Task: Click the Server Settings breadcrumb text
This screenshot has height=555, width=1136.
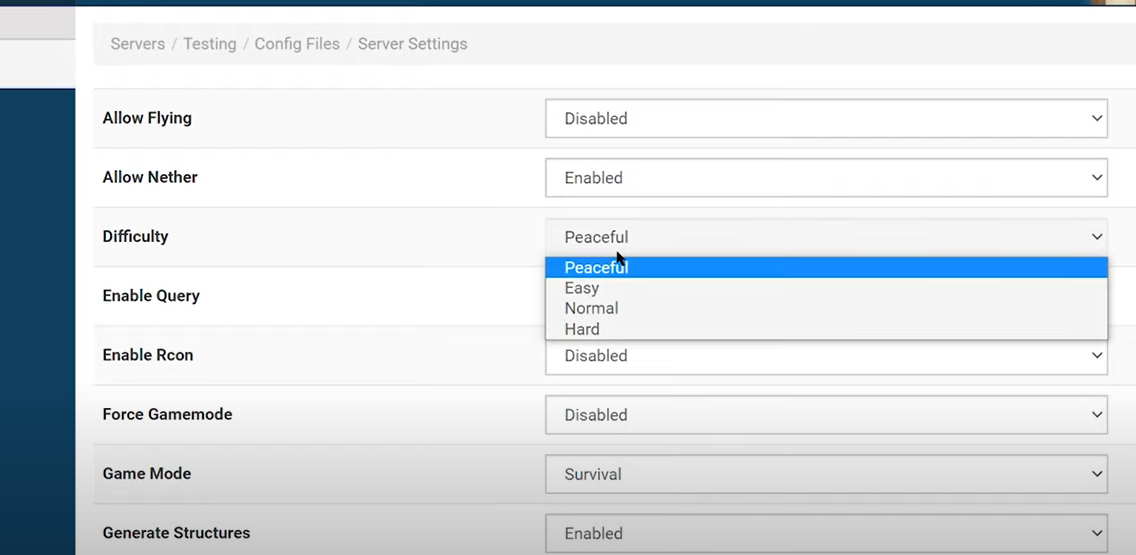Action: (x=412, y=44)
